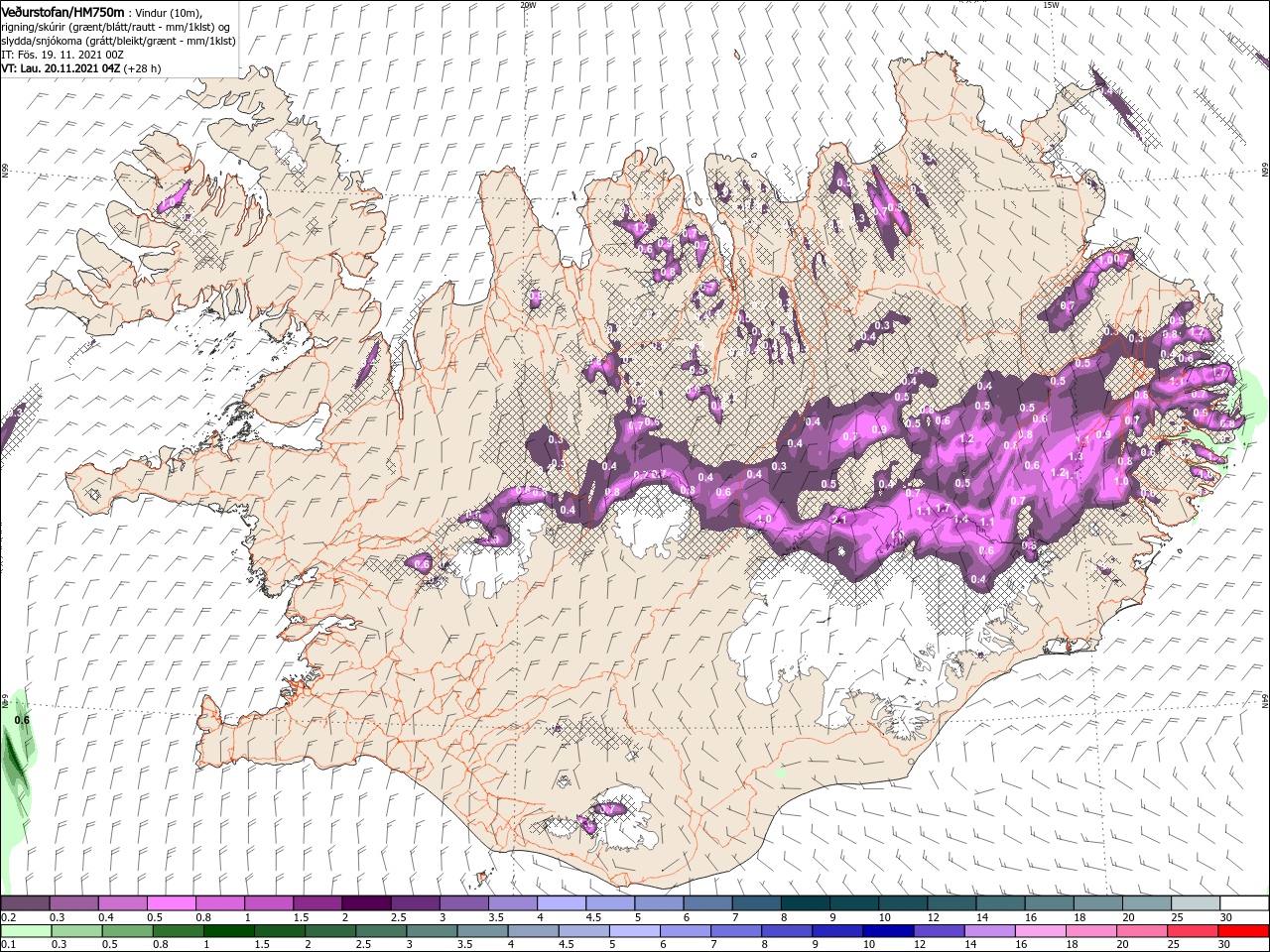Click the 'slydda/snjókoma' description line
Viewport: 1270px width, 952px height.
[118, 41]
